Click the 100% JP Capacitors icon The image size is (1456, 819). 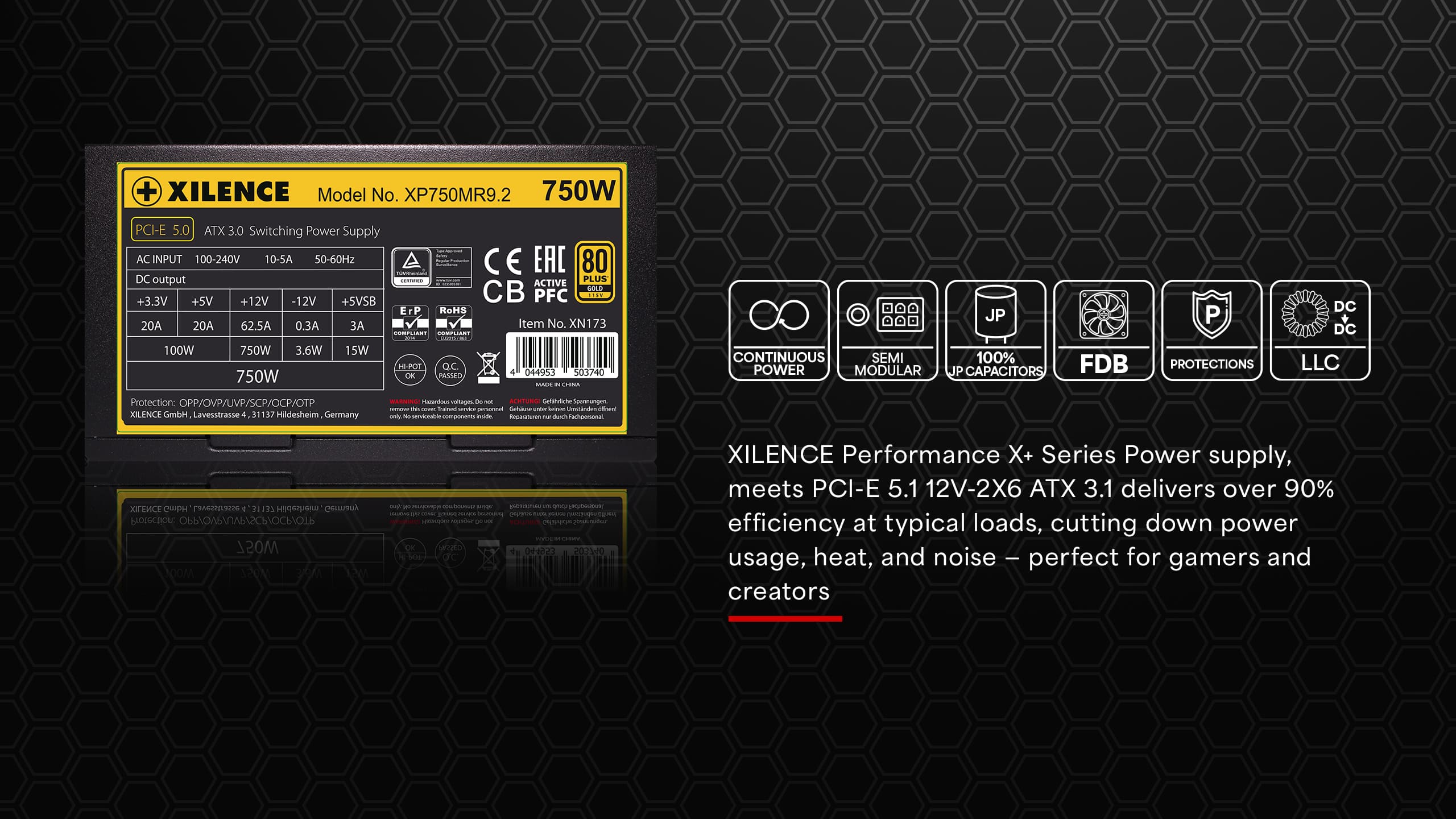(x=995, y=330)
